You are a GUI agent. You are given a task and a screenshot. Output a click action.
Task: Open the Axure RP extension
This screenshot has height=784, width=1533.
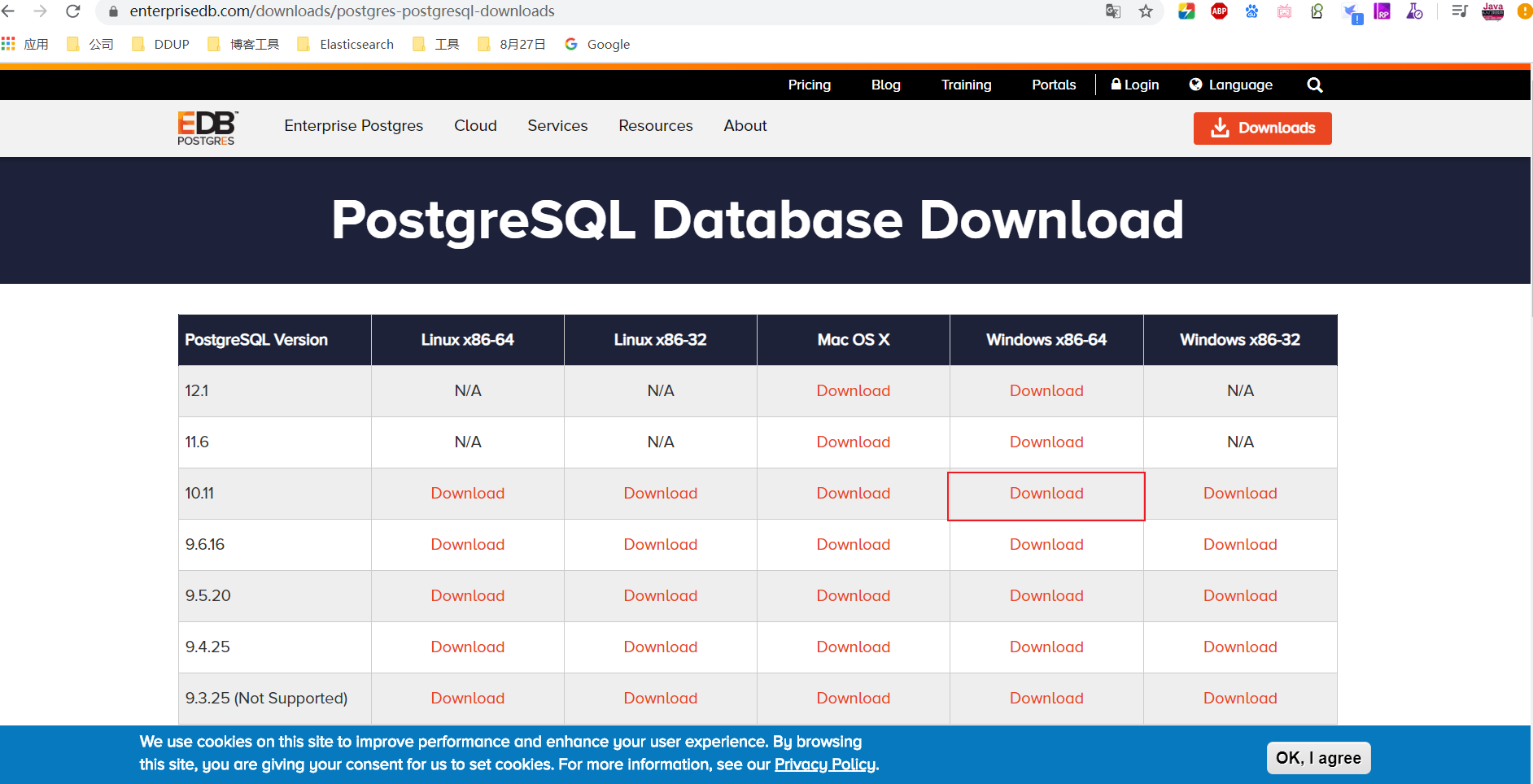tap(1382, 11)
